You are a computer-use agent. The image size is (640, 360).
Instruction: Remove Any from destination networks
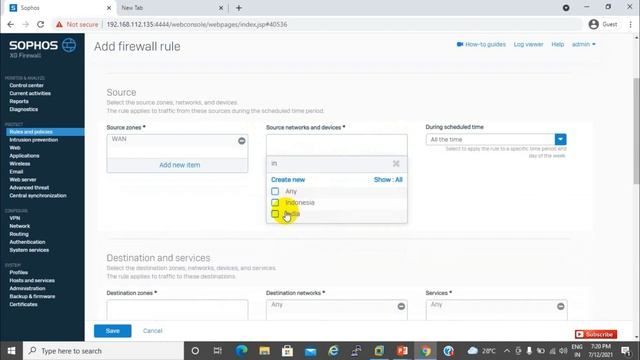tap(401, 306)
